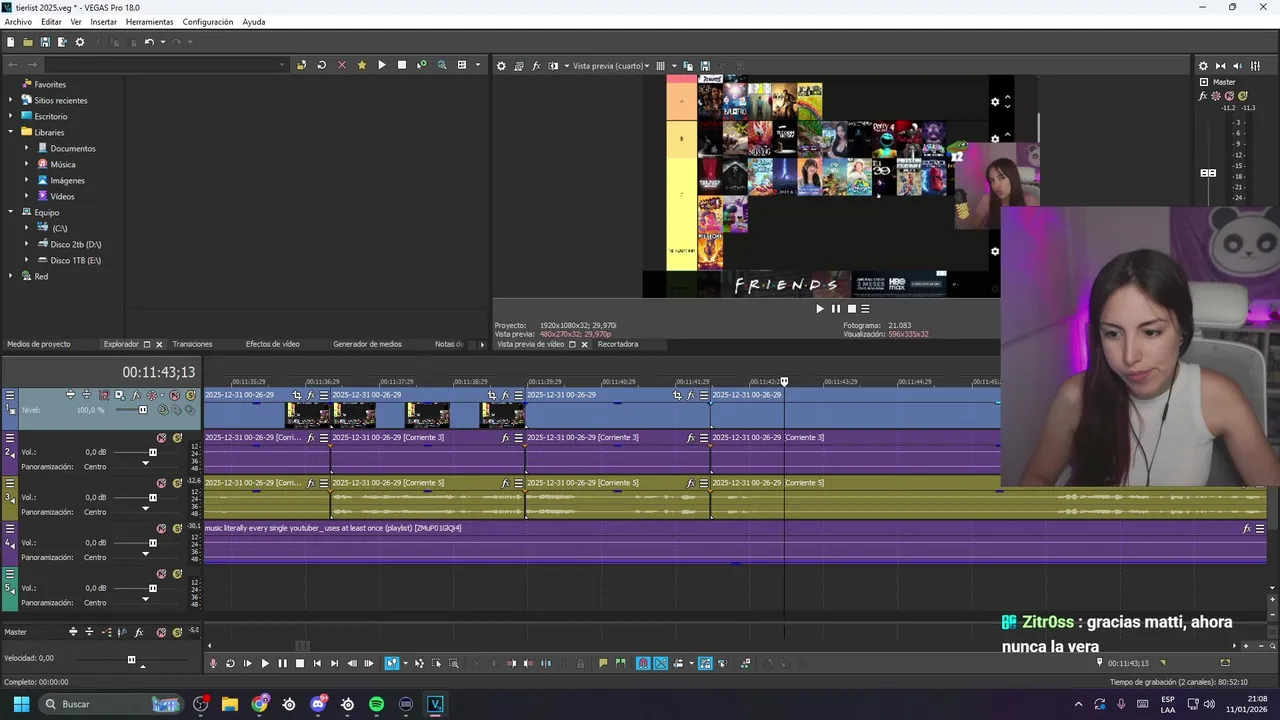Viewport: 1280px width, 720px height.
Task: Mute video track 1
Action: 175,395
